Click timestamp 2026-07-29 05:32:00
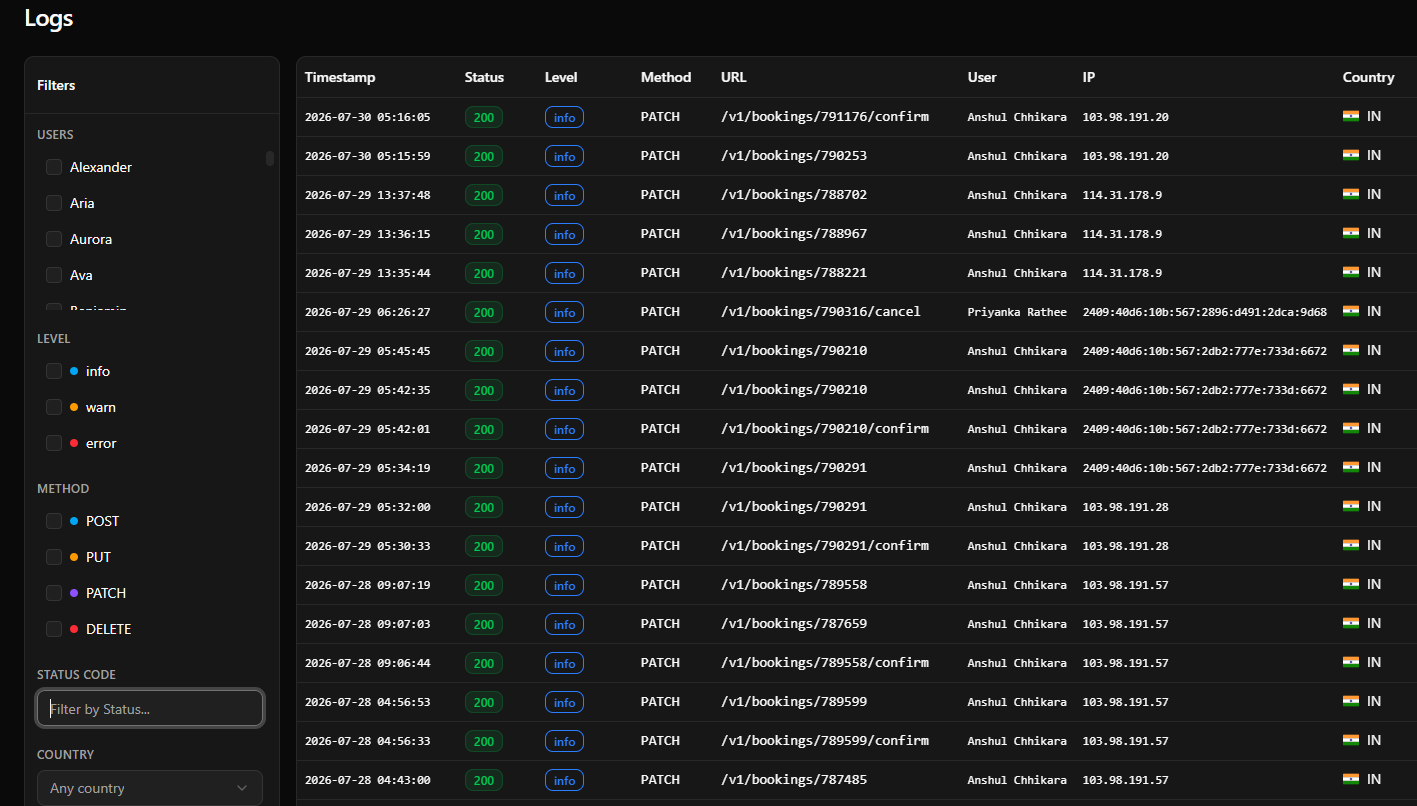Image resolution: width=1417 pixels, height=806 pixels. point(368,507)
